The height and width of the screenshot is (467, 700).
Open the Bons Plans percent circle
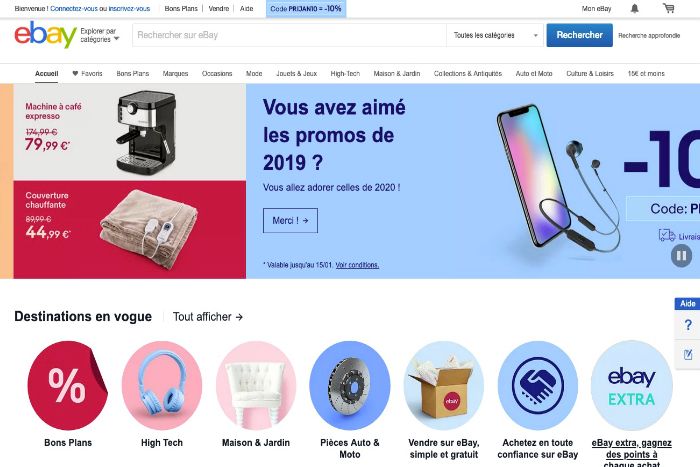[x=67, y=385]
